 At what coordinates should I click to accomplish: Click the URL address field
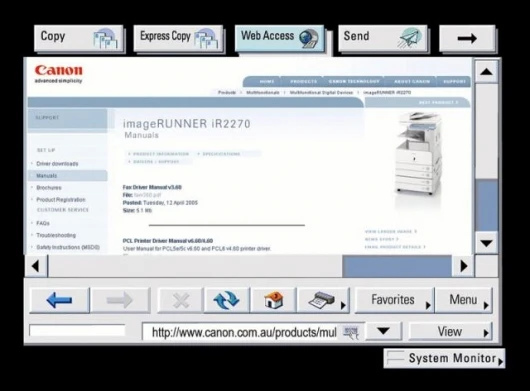click(244, 333)
